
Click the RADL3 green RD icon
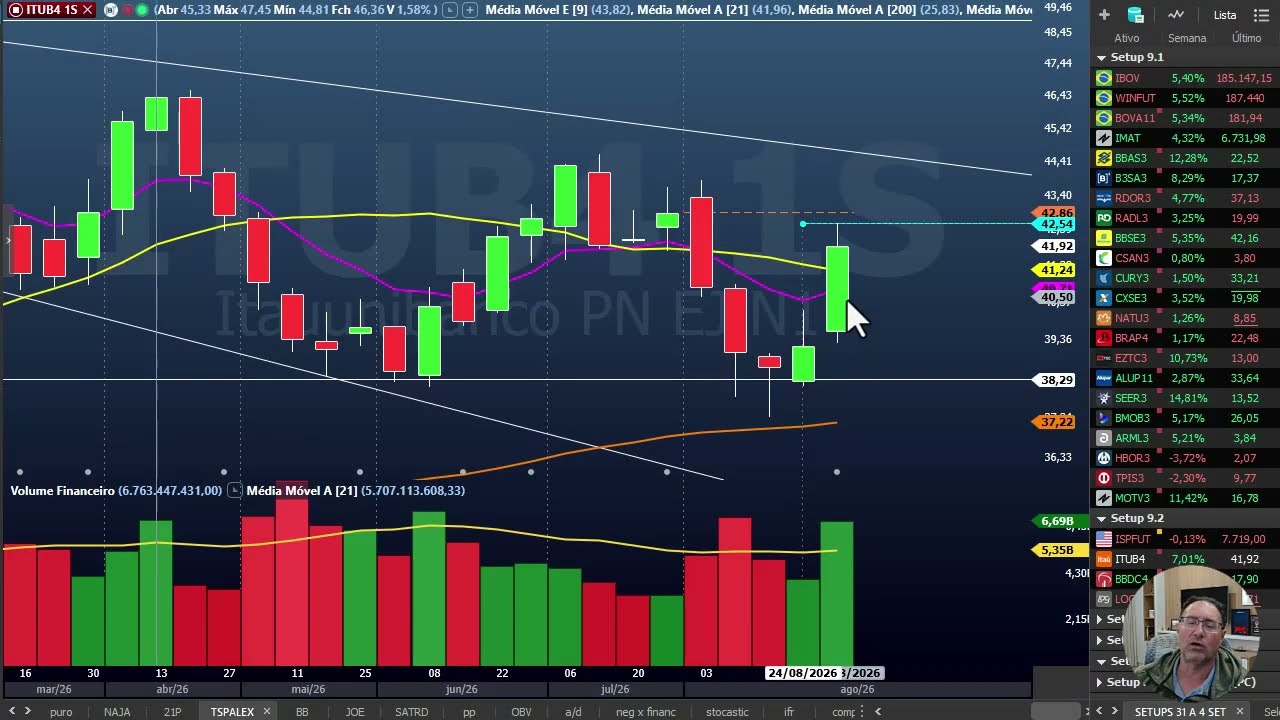[1104, 218]
